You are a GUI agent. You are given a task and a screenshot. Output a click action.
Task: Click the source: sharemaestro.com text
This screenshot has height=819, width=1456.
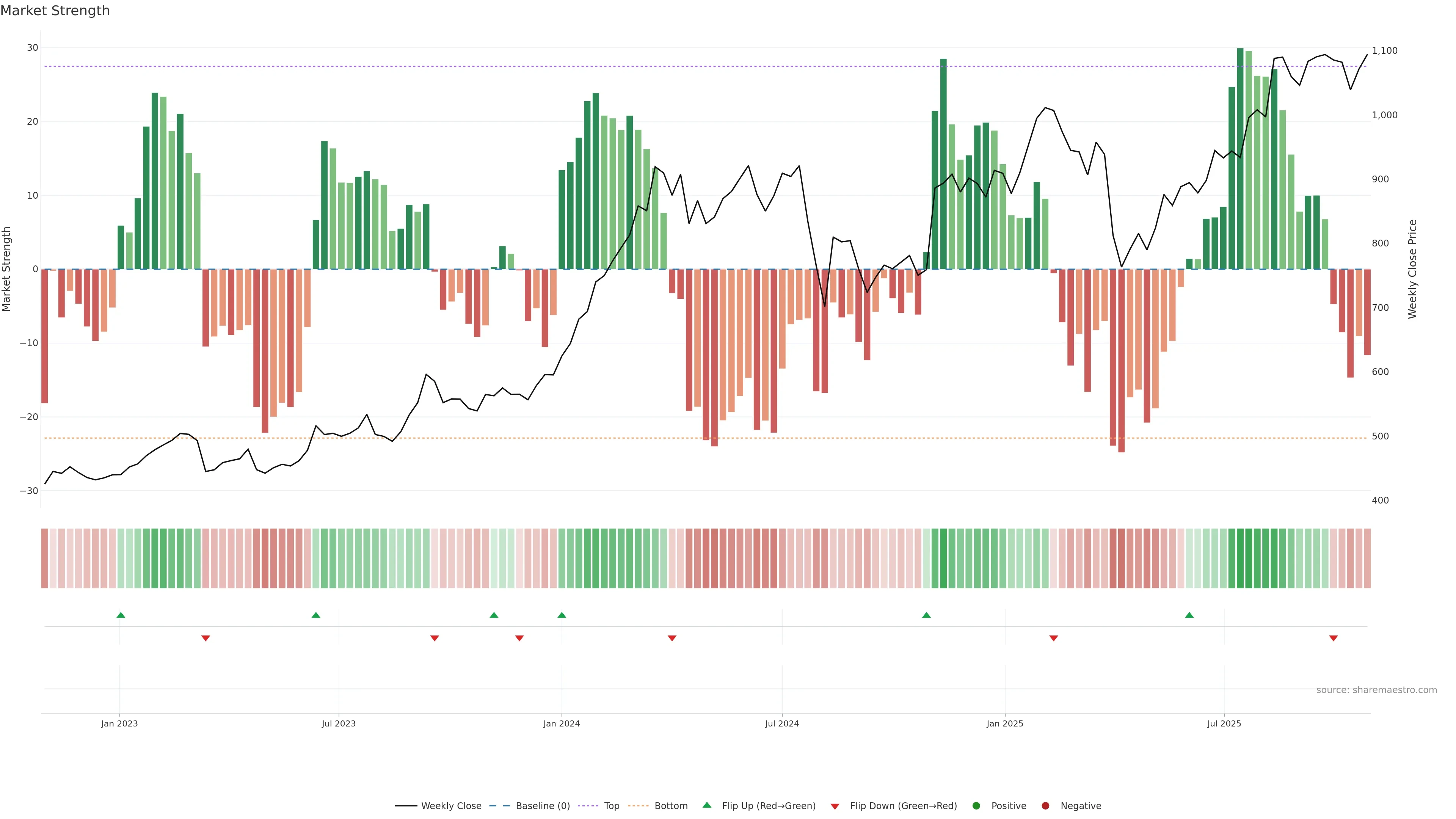1376,690
